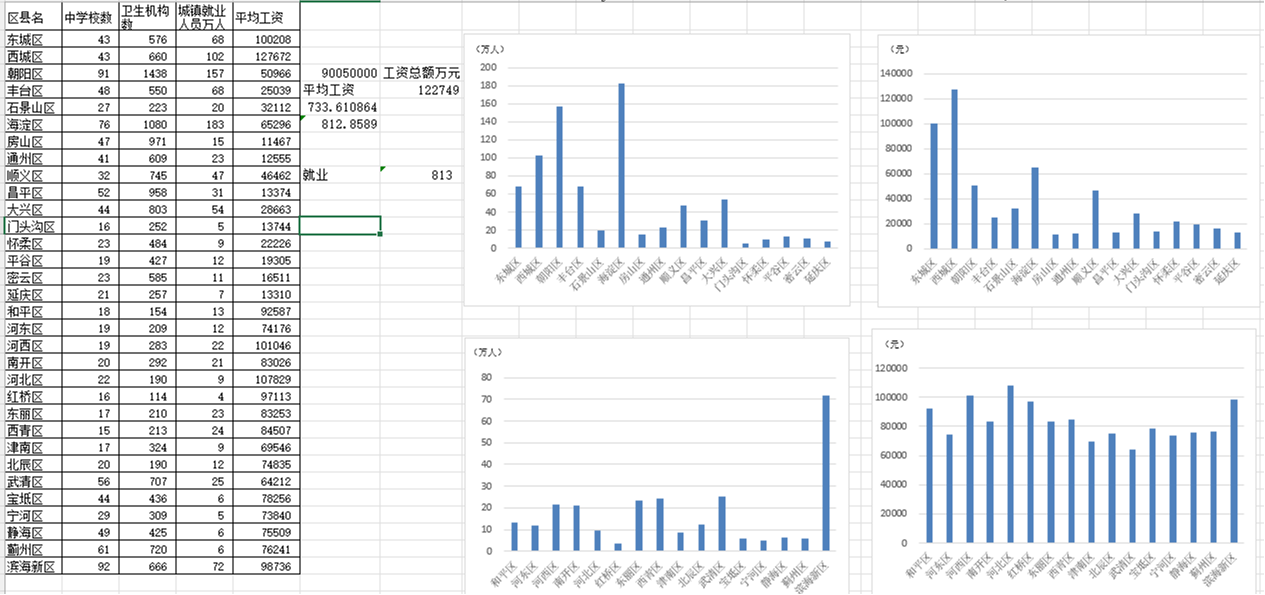1265x595 pixels.
Task: Click the 卫生机构数 header cell
Action: coord(147,17)
